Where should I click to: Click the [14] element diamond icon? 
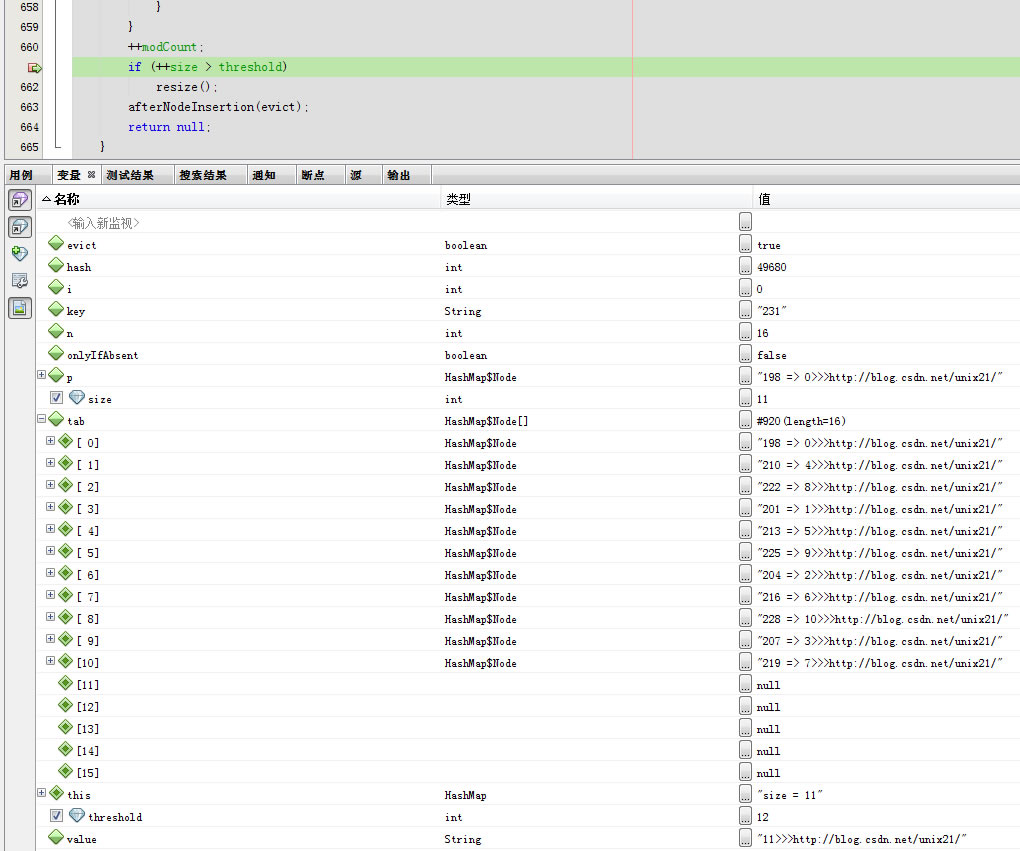tap(65, 750)
